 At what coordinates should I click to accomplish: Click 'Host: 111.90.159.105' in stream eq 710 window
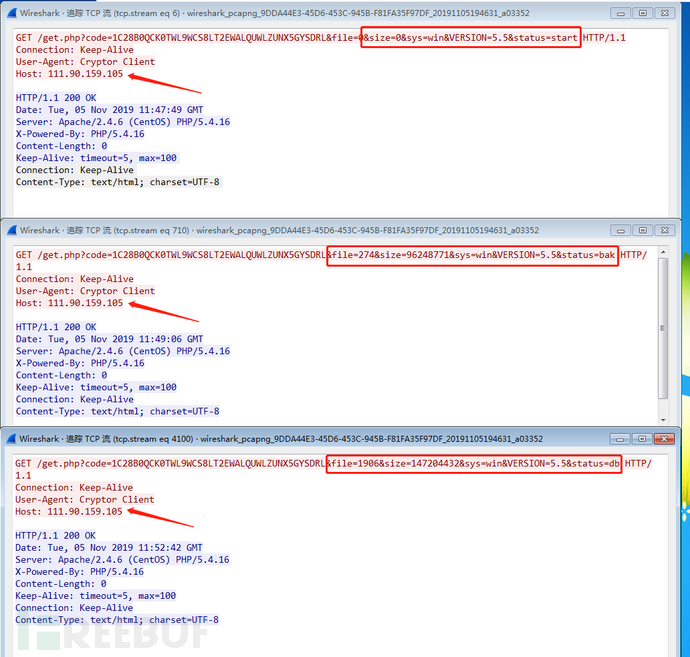(x=70, y=303)
